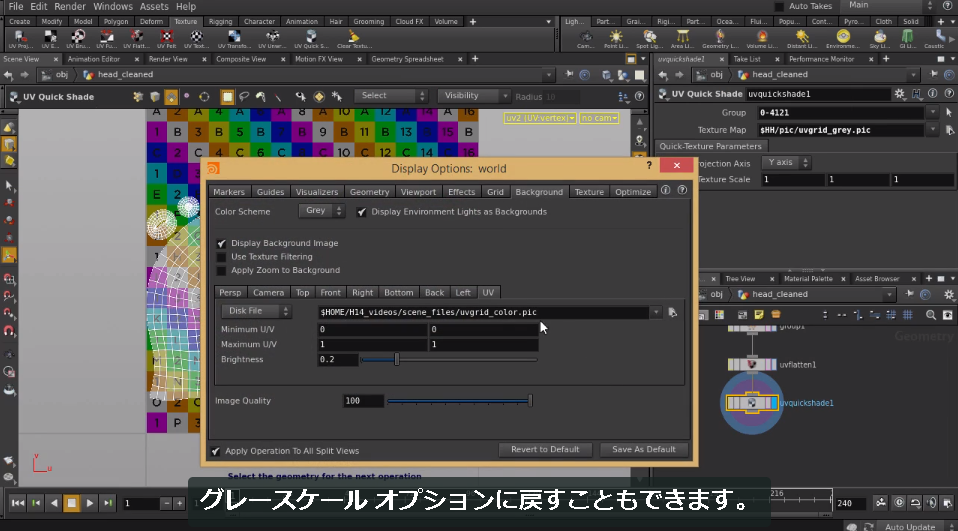This screenshot has height=531, width=958.
Task: Add a Sky Light from shelf
Action: point(880,40)
